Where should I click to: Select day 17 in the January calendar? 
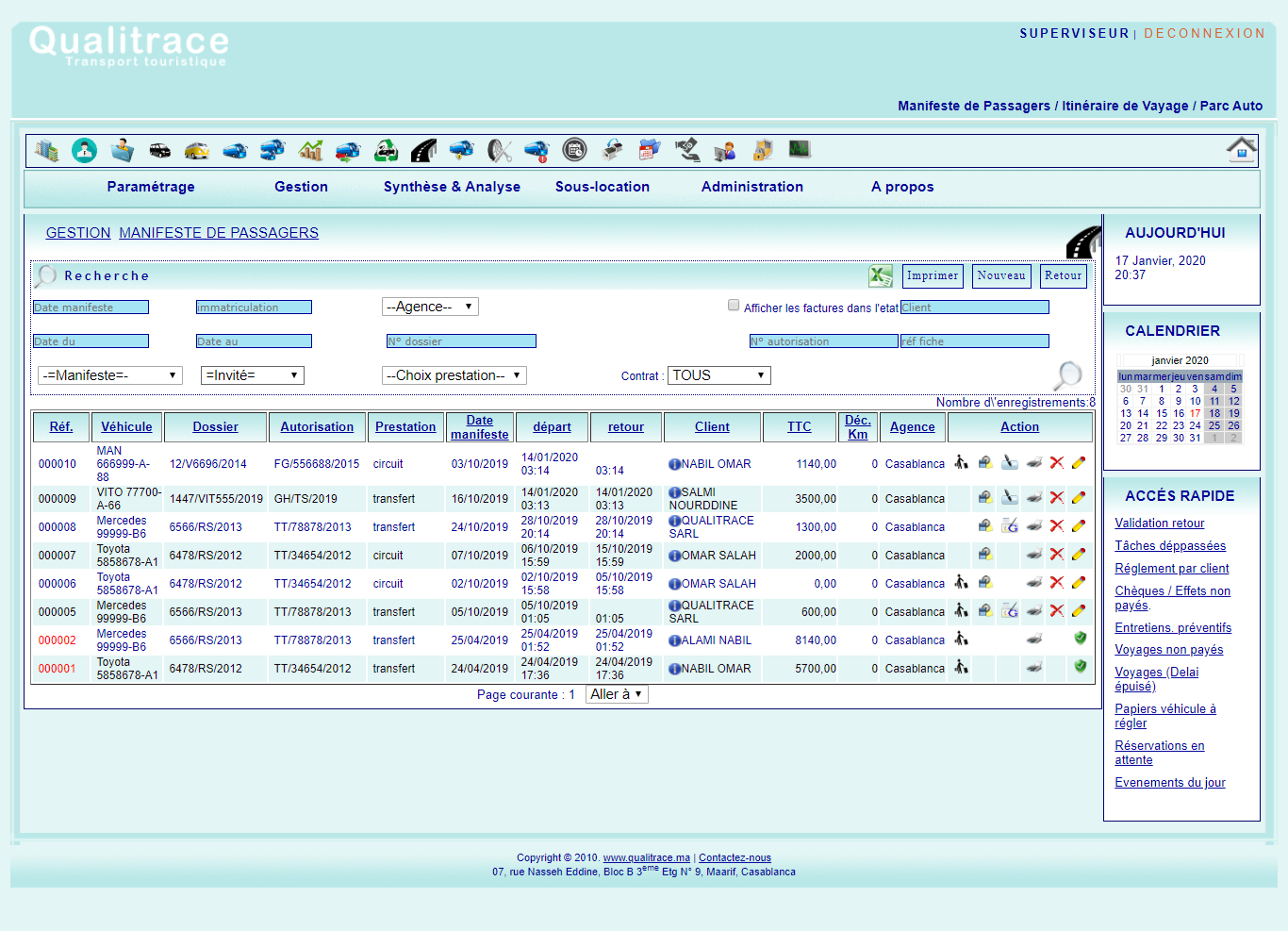[x=1195, y=413]
